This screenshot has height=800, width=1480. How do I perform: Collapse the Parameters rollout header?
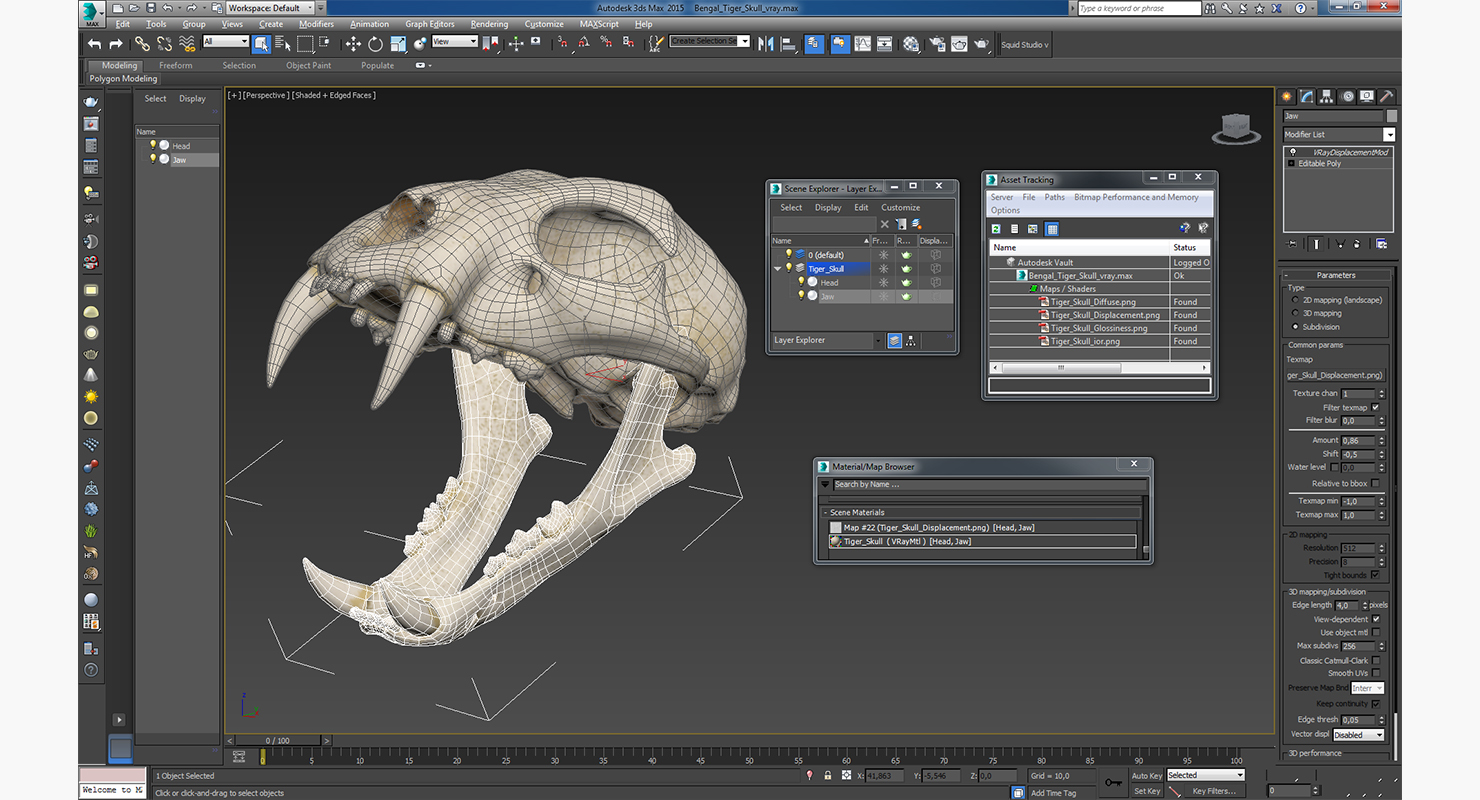pos(1336,275)
